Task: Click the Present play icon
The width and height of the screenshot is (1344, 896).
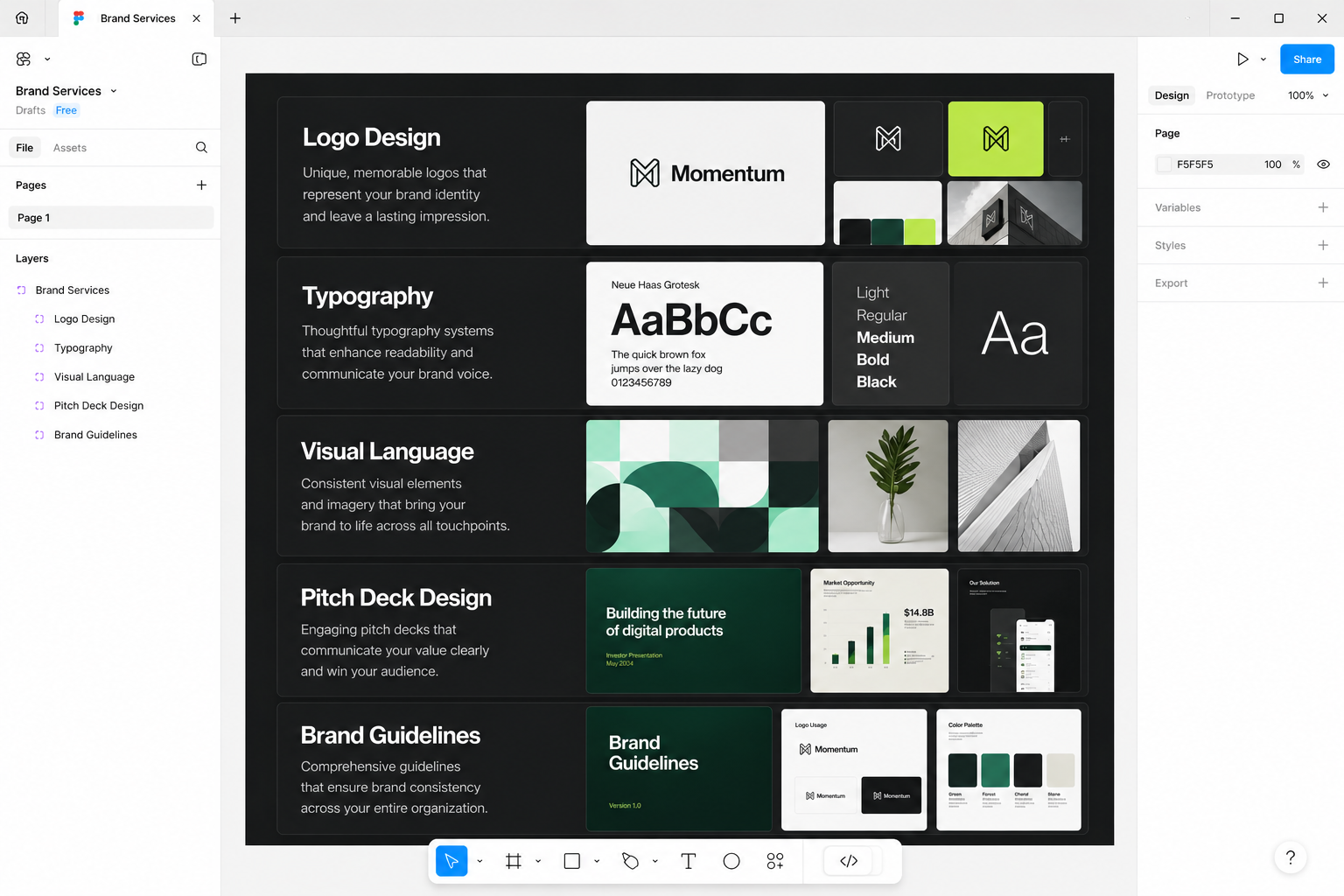Action: [x=1242, y=59]
